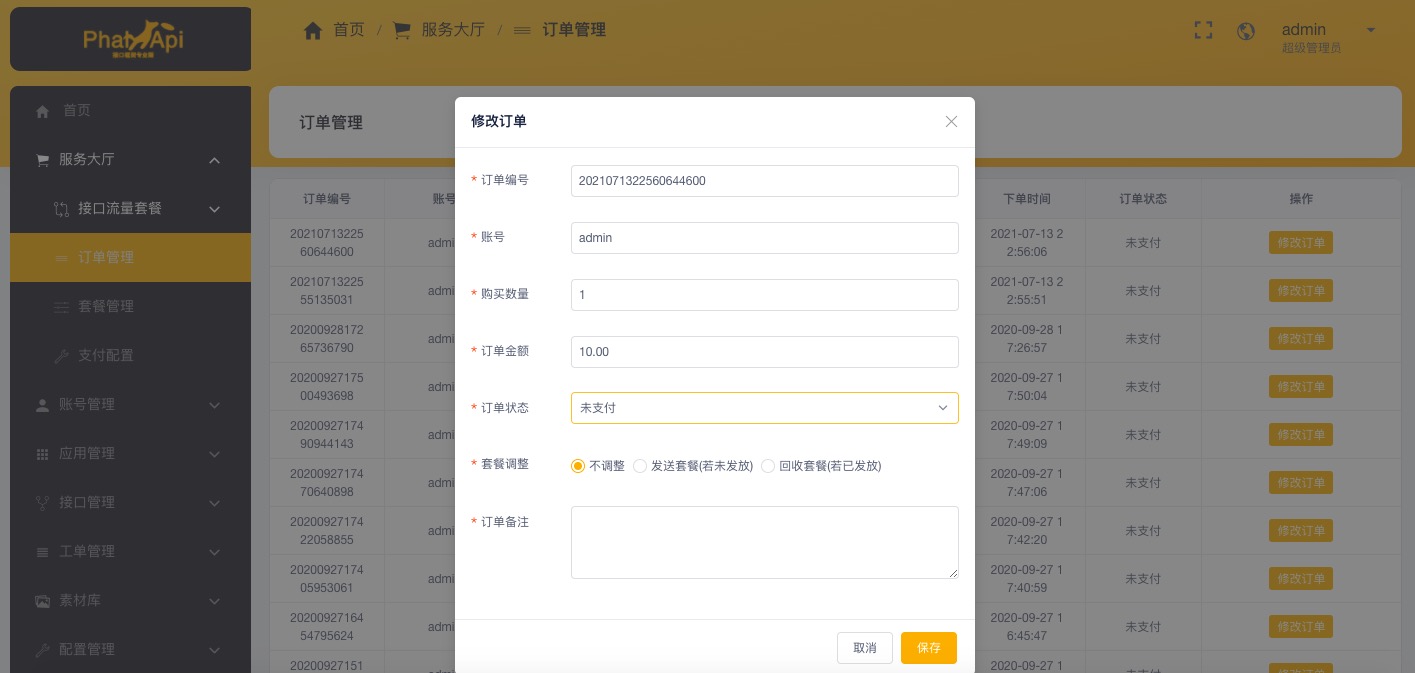Select the 发送套餐(若未发放) radio option

(x=640, y=466)
